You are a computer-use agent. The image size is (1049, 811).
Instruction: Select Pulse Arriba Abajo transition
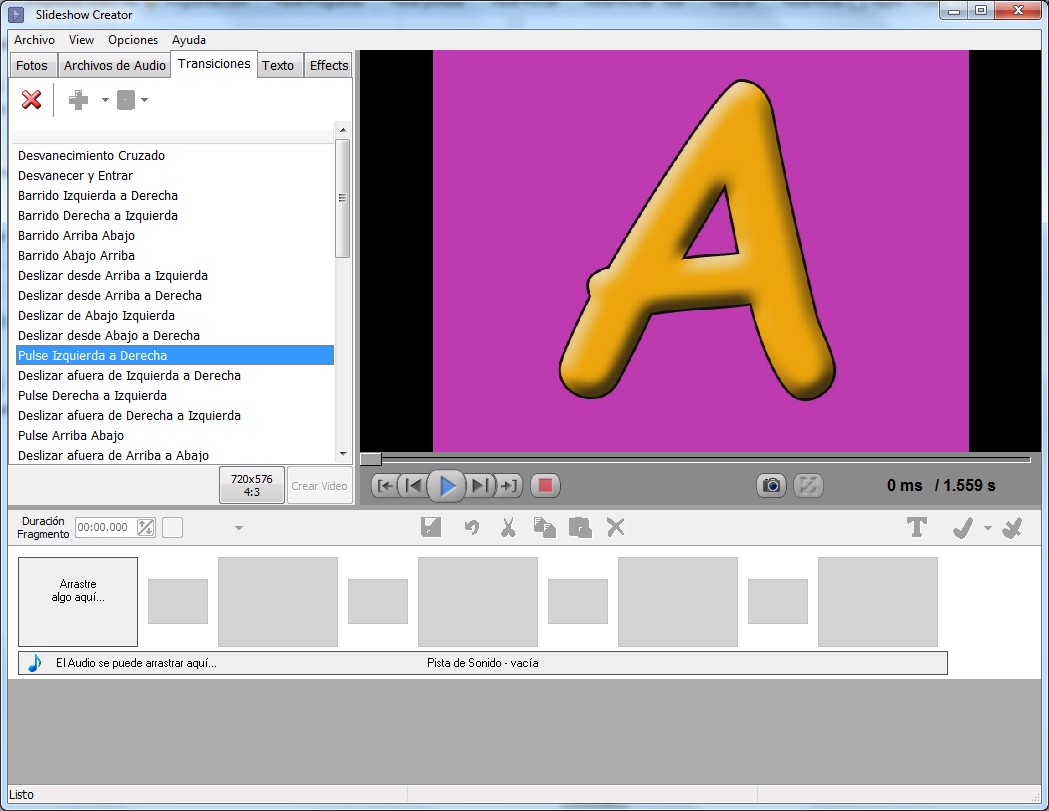tap(175, 436)
